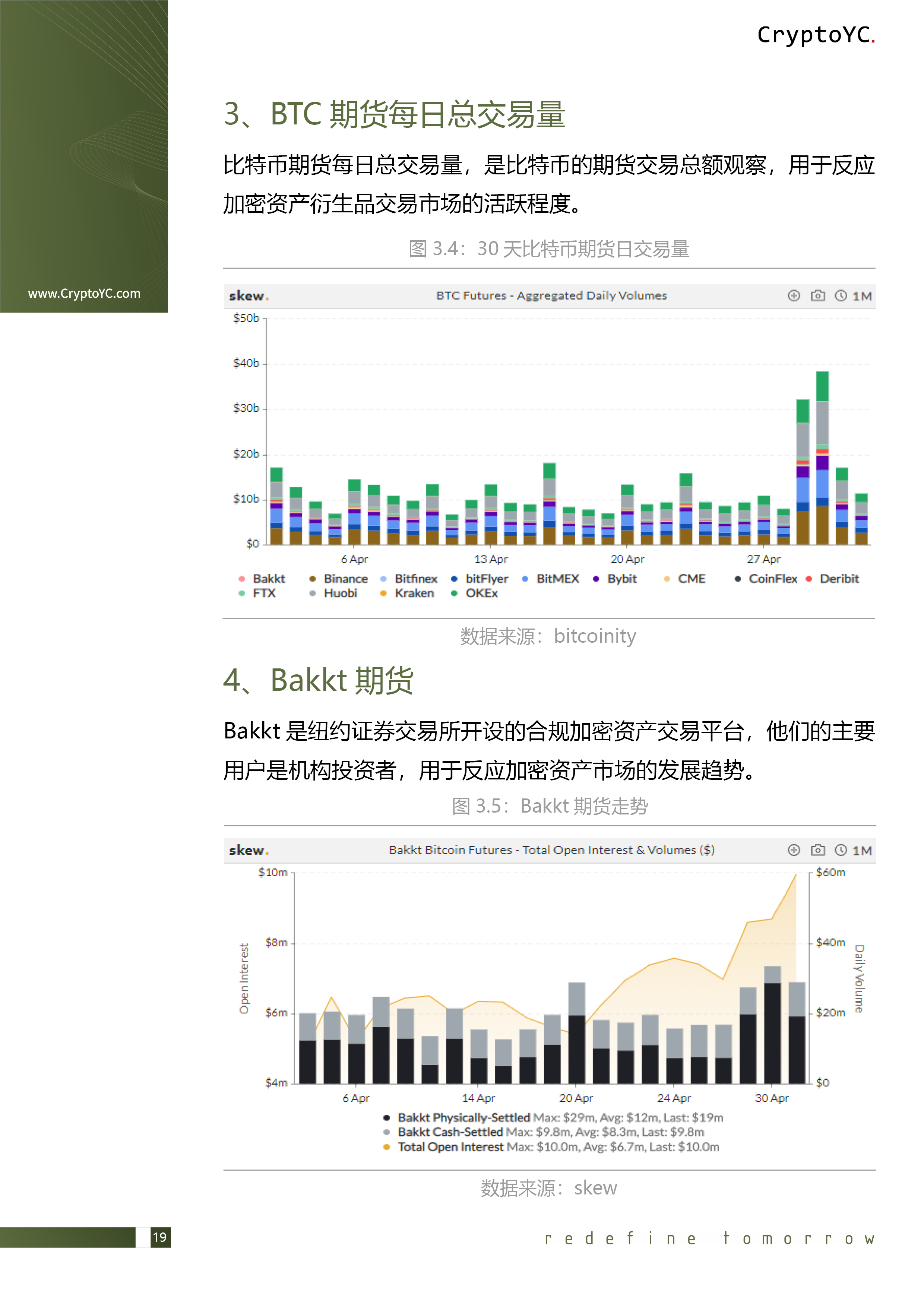This screenshot has height=1307, width=924.
Task: Click the $30b axis label
Action: (246, 408)
